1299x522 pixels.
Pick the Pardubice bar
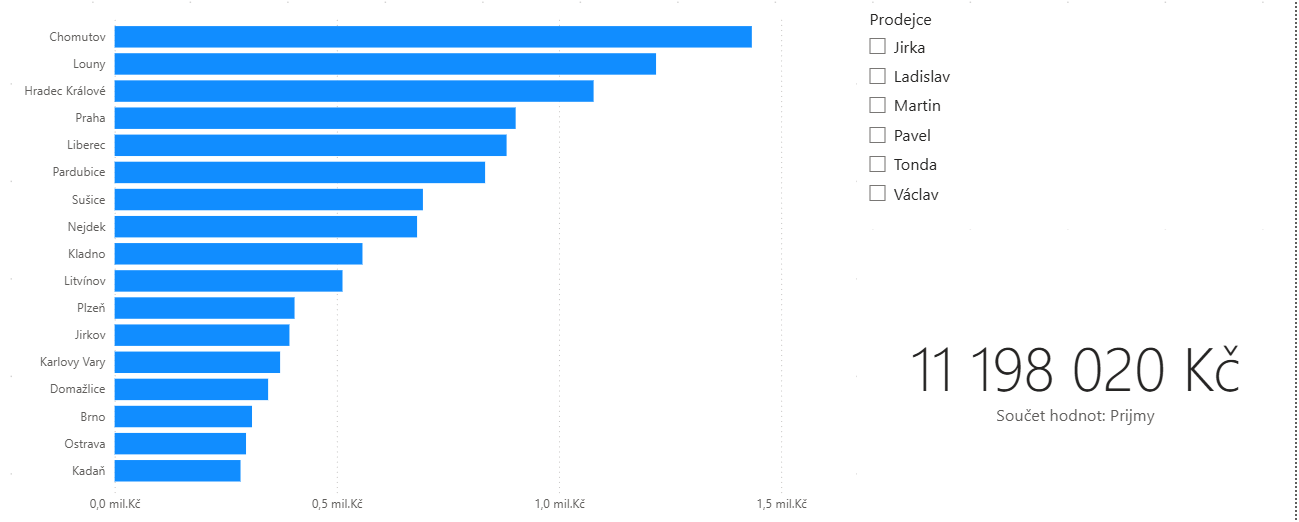pyautogui.click(x=299, y=172)
